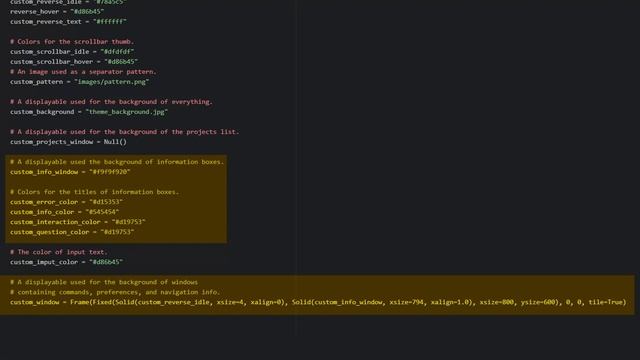This screenshot has height=360, width=640.
Task: Click the reverse_hover = "#d86b45" line
Action: pos(57,11)
